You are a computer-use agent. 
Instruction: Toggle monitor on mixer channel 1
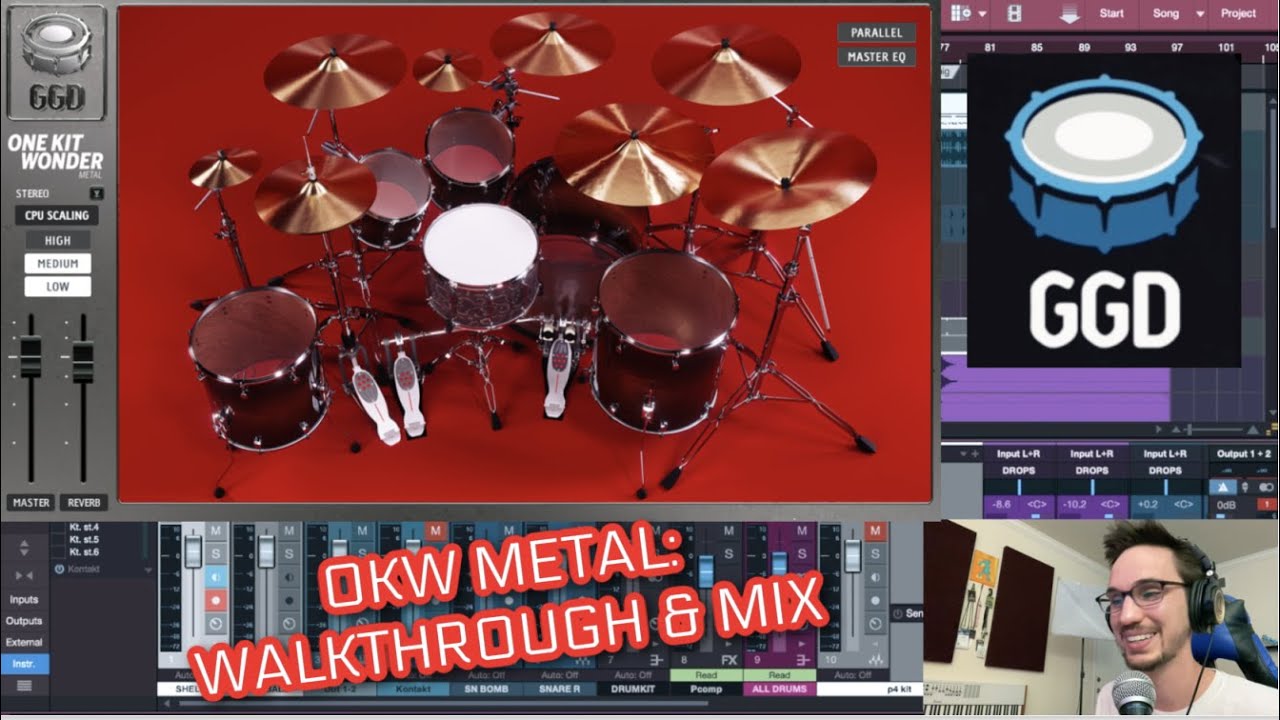[x=216, y=577]
